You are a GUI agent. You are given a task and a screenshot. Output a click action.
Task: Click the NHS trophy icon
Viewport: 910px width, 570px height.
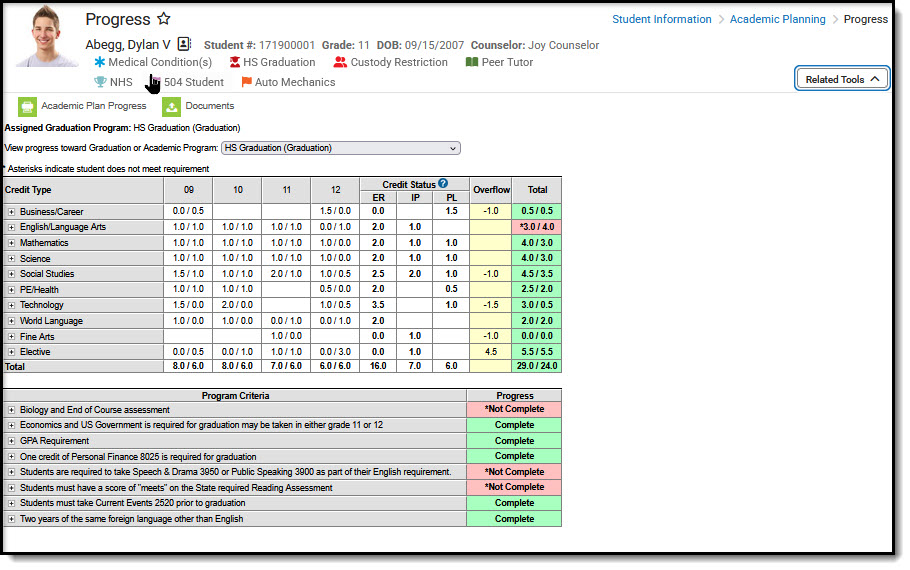(x=100, y=82)
